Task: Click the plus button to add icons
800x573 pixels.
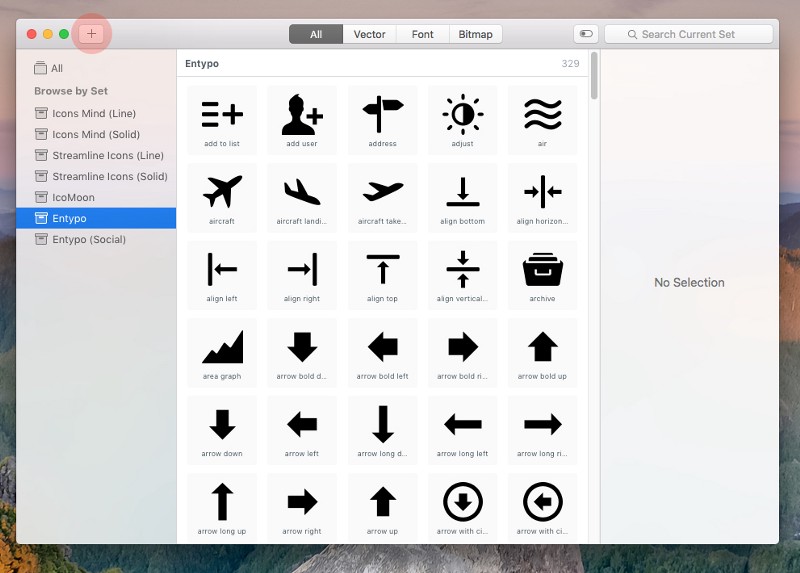Action: (92, 34)
